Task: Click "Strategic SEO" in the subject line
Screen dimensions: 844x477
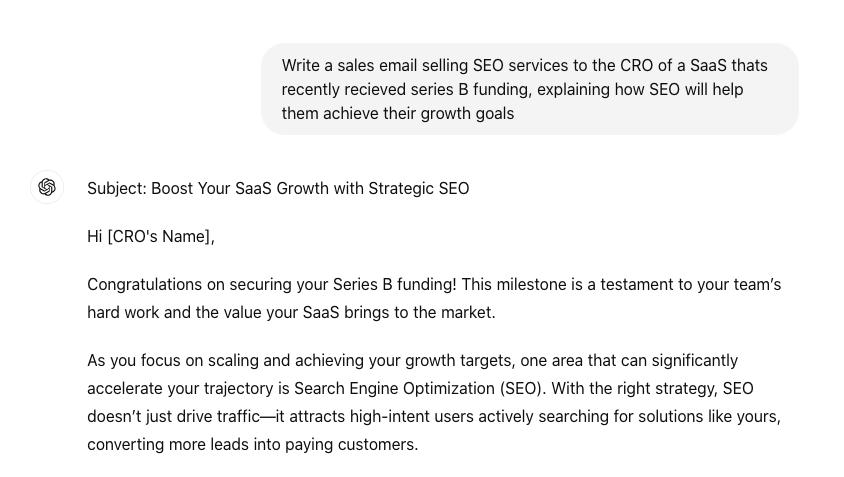Action: click(x=419, y=188)
